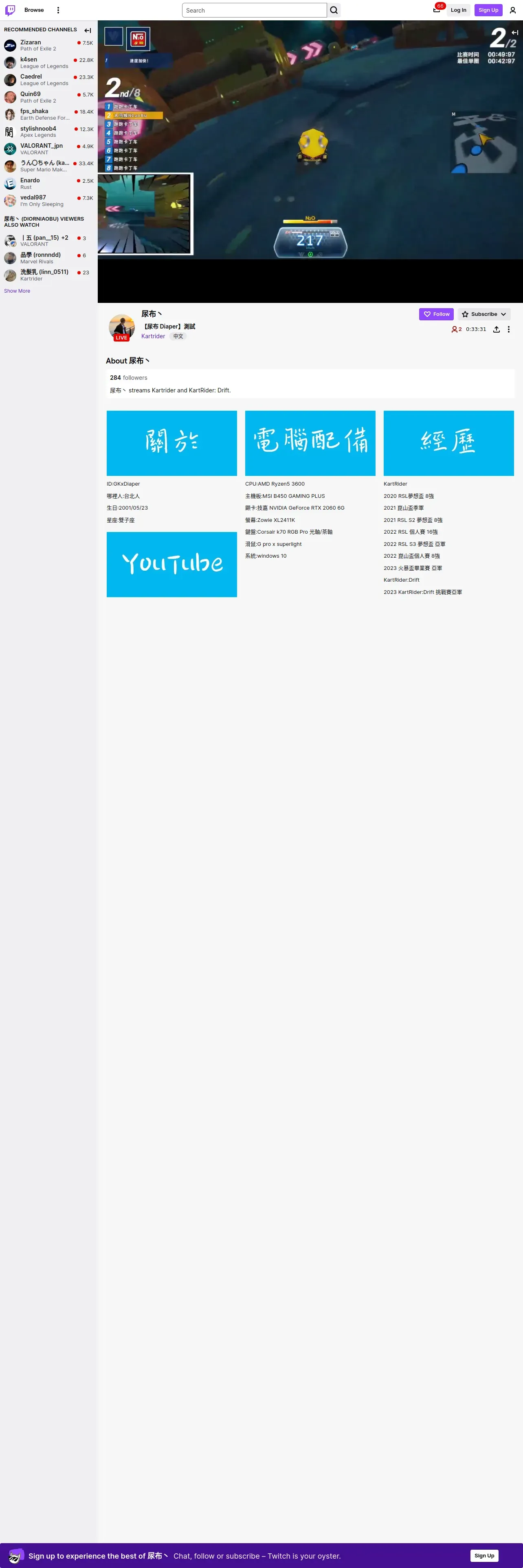Image resolution: width=523 pixels, height=1568 pixels.
Task: Click the ronnndd Marvel Rivals avatar
Action: pyautogui.click(x=10, y=258)
